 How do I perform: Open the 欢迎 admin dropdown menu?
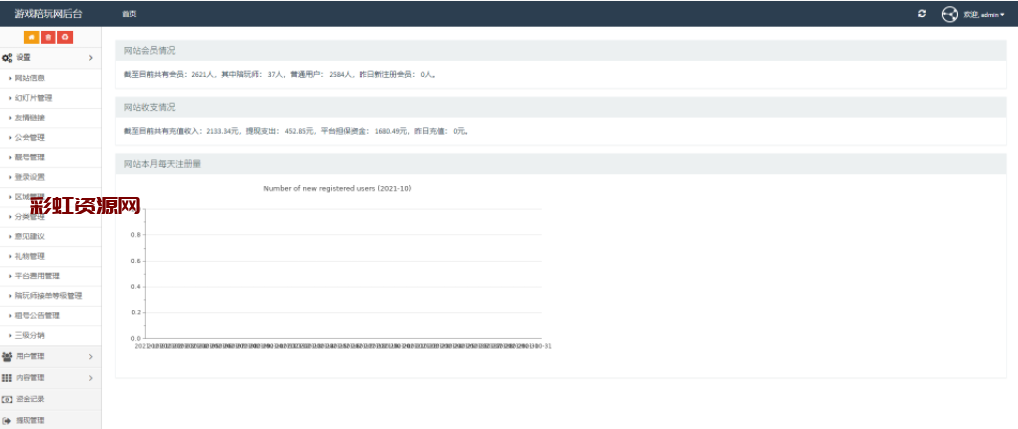pyautogui.click(x=984, y=15)
